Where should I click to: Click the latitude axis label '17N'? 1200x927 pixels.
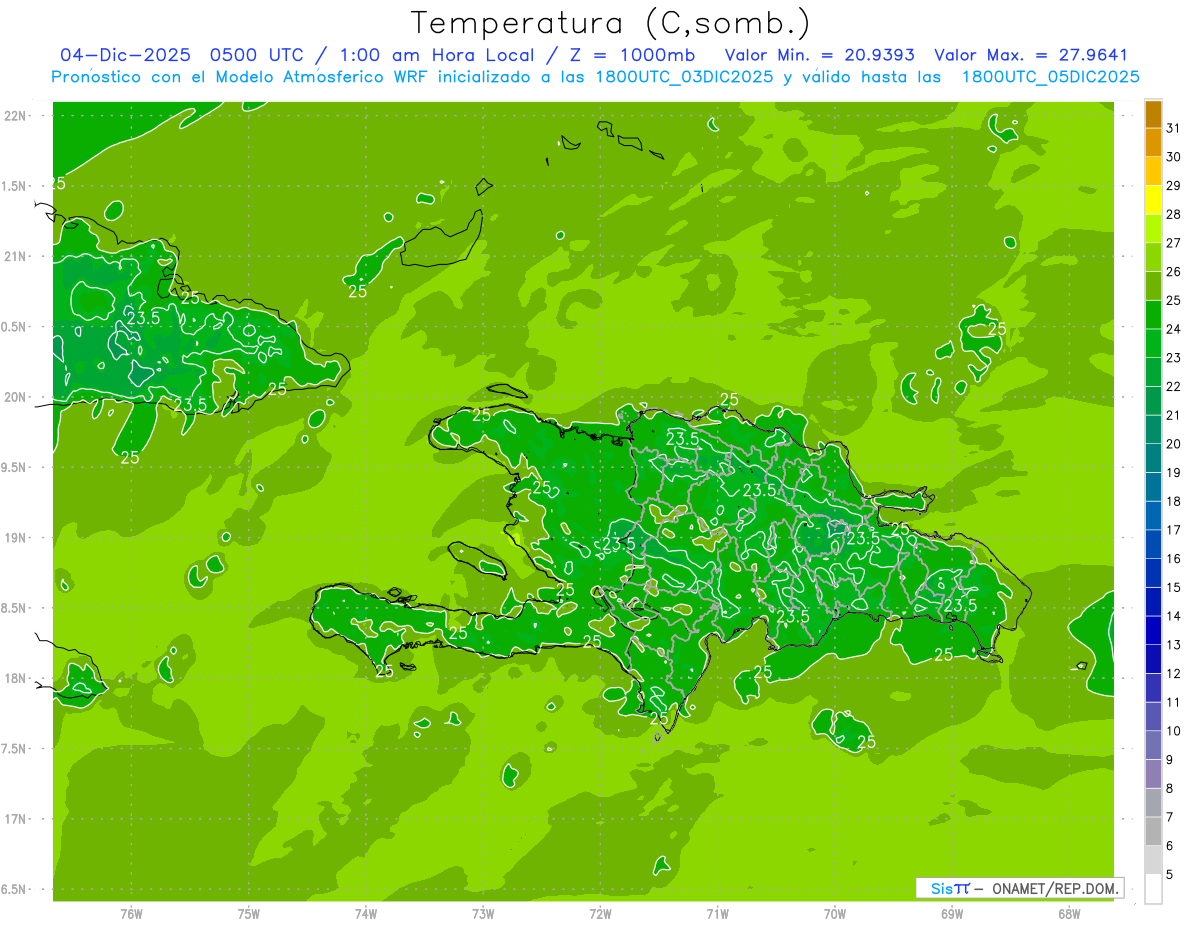point(15,819)
